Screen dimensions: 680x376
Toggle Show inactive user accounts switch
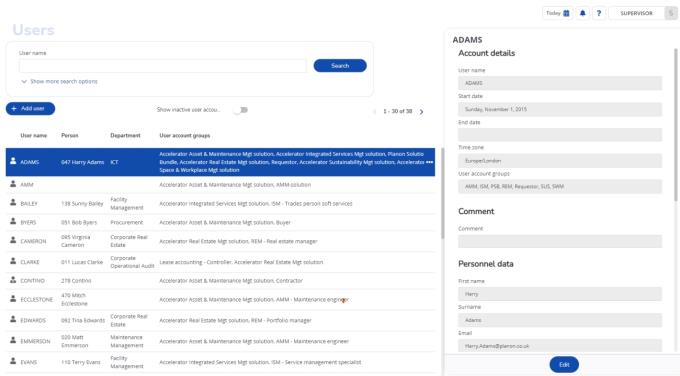[x=241, y=110]
